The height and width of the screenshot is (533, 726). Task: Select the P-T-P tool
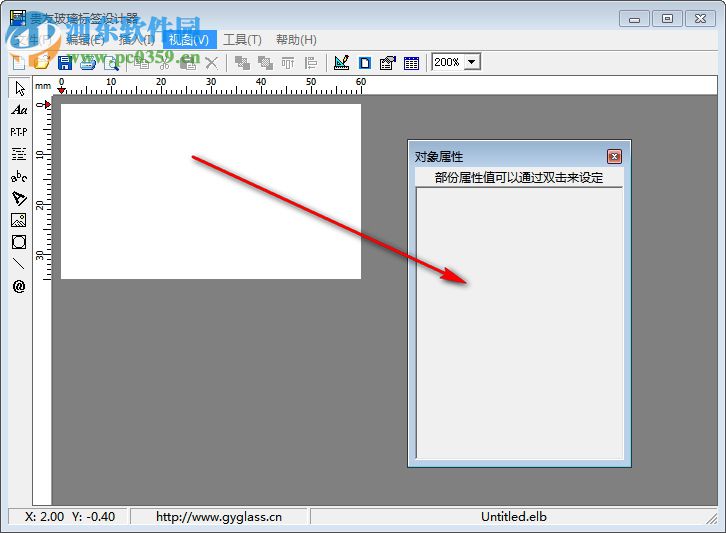[x=19, y=132]
